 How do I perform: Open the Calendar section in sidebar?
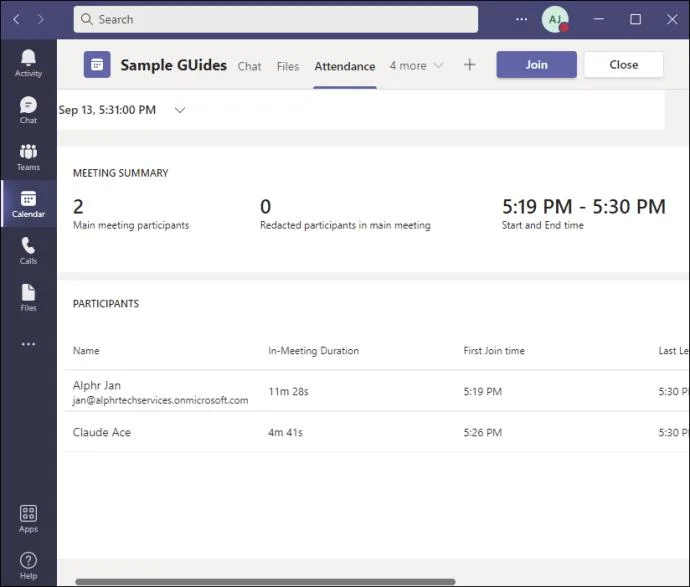coord(28,204)
